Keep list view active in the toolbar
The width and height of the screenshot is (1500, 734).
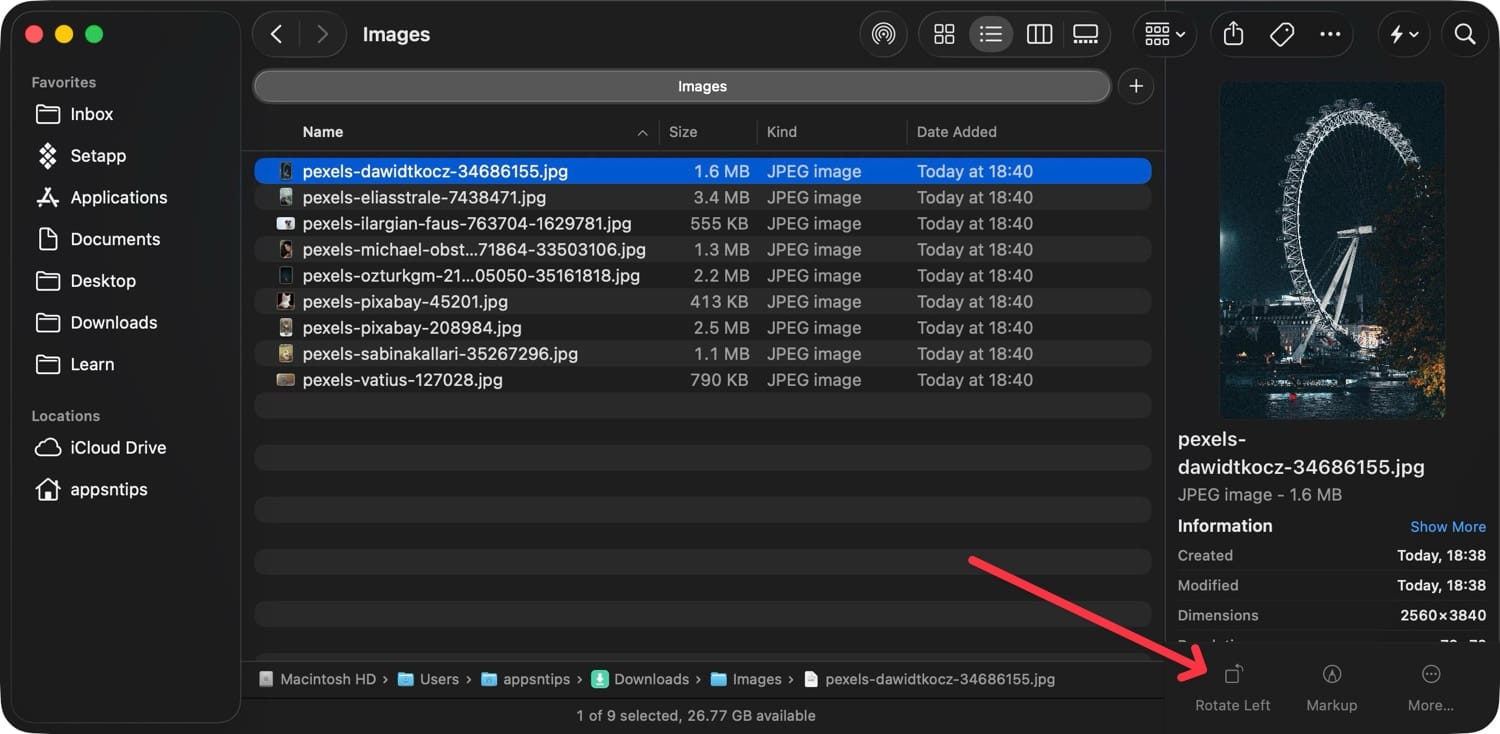(x=991, y=33)
